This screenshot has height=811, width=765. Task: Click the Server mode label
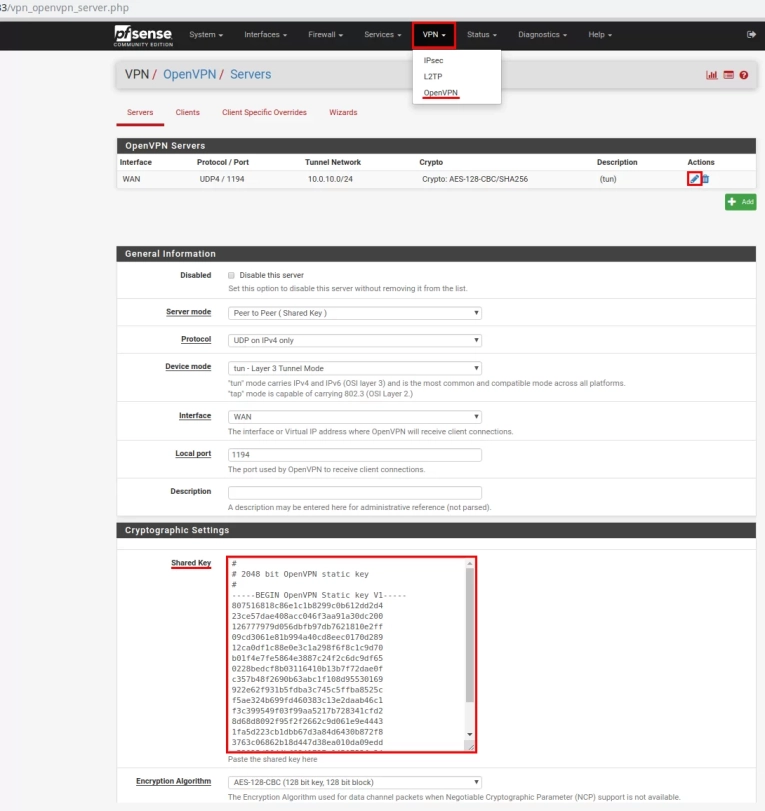188,312
